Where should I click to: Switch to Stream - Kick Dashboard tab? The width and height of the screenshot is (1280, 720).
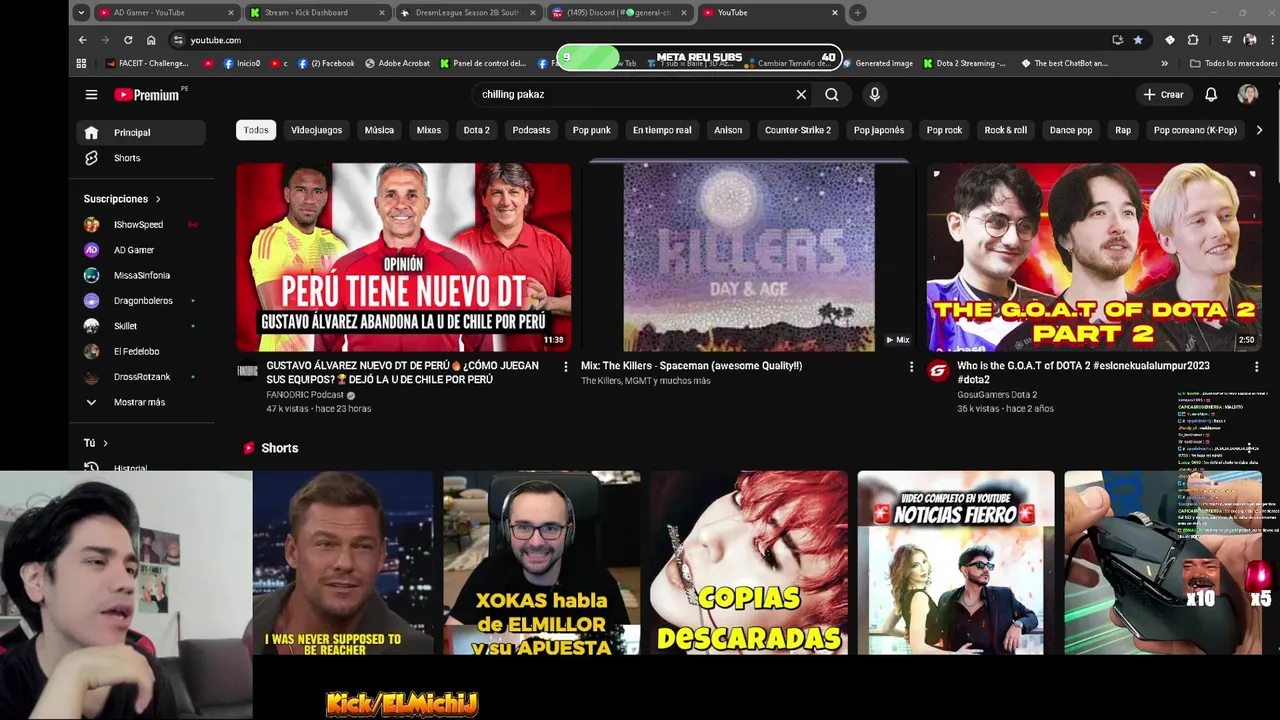[318, 13]
